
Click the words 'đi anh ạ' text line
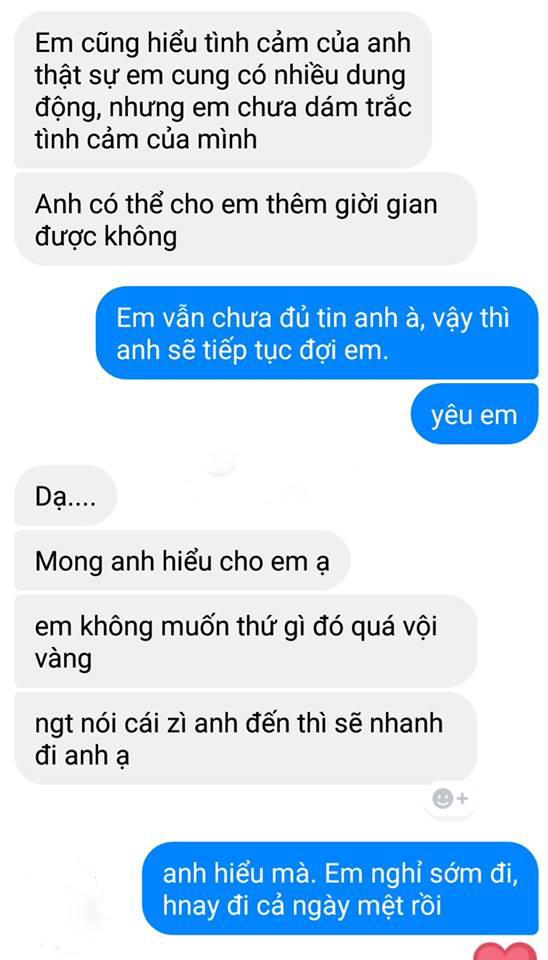82,757
